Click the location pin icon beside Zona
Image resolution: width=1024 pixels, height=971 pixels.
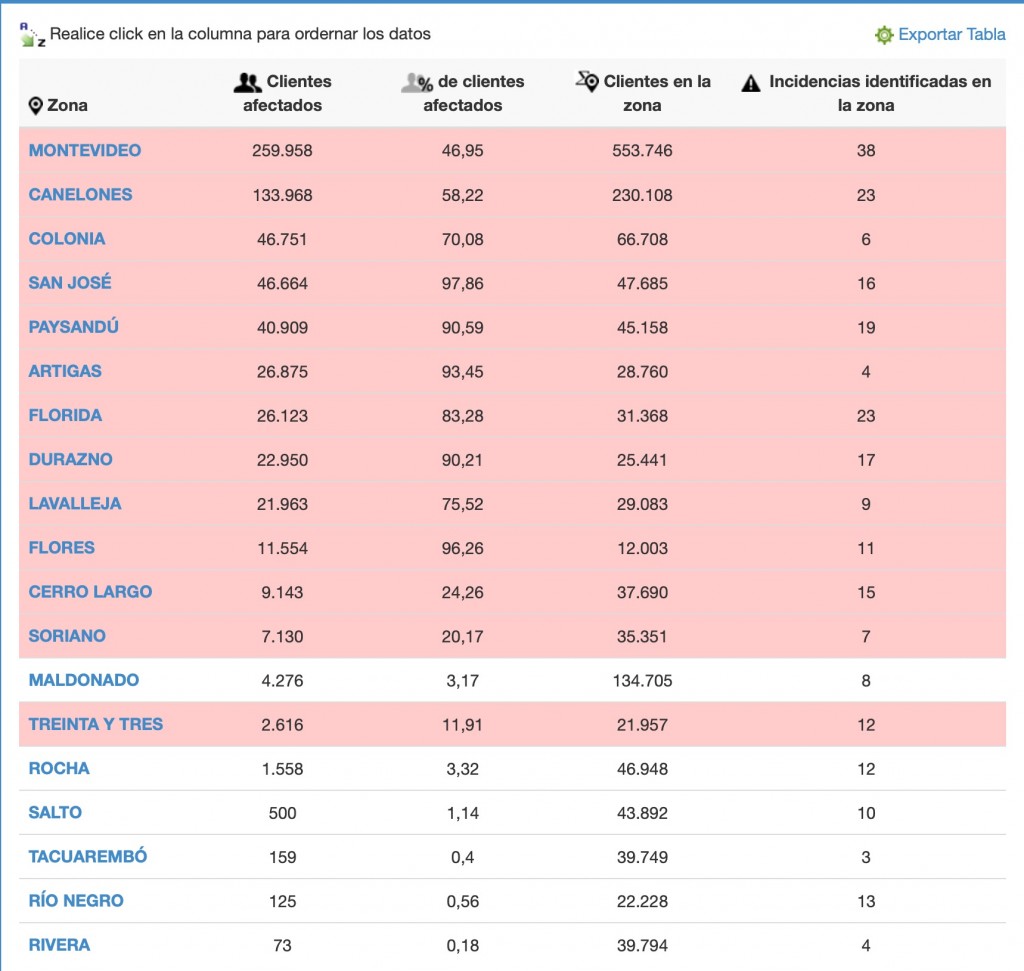(36, 105)
